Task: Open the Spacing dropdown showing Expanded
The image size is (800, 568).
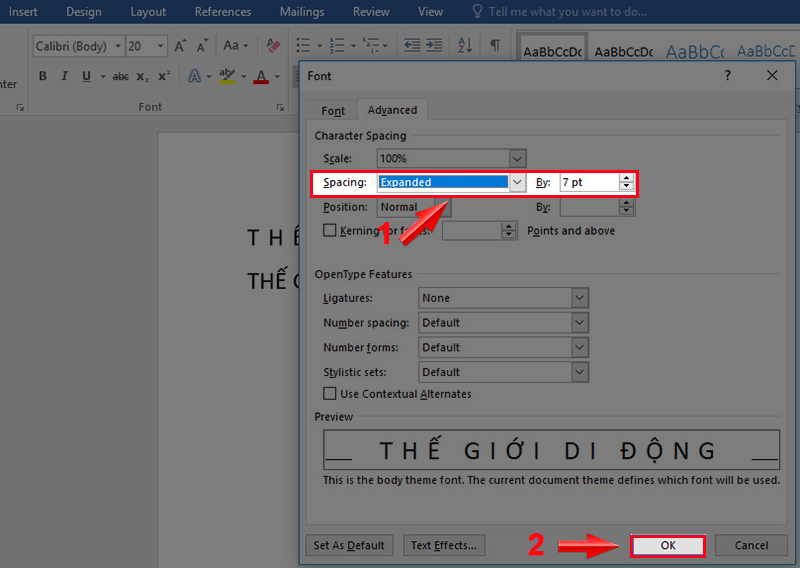Action: point(517,182)
